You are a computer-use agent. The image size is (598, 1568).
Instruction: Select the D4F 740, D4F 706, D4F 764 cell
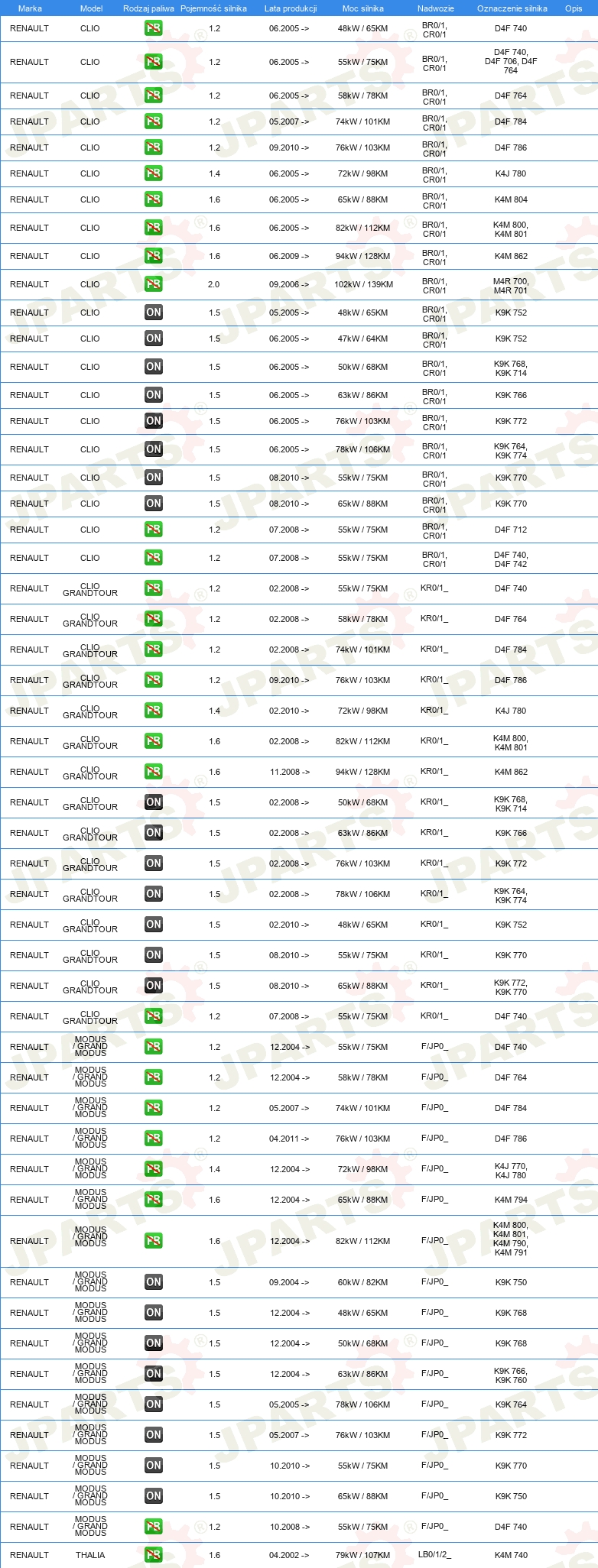(511, 62)
